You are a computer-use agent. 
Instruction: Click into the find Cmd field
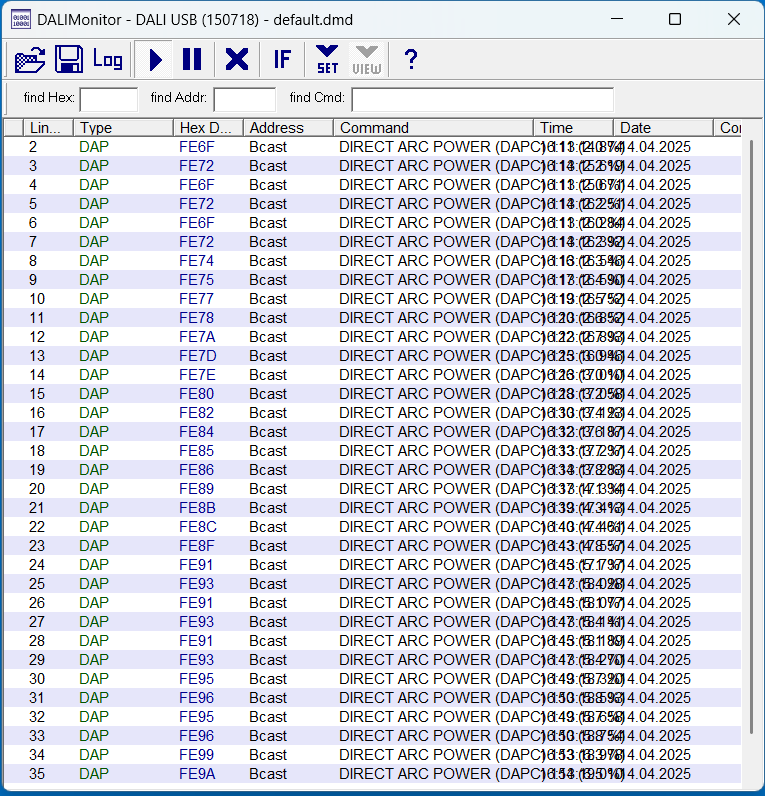click(x=482, y=99)
